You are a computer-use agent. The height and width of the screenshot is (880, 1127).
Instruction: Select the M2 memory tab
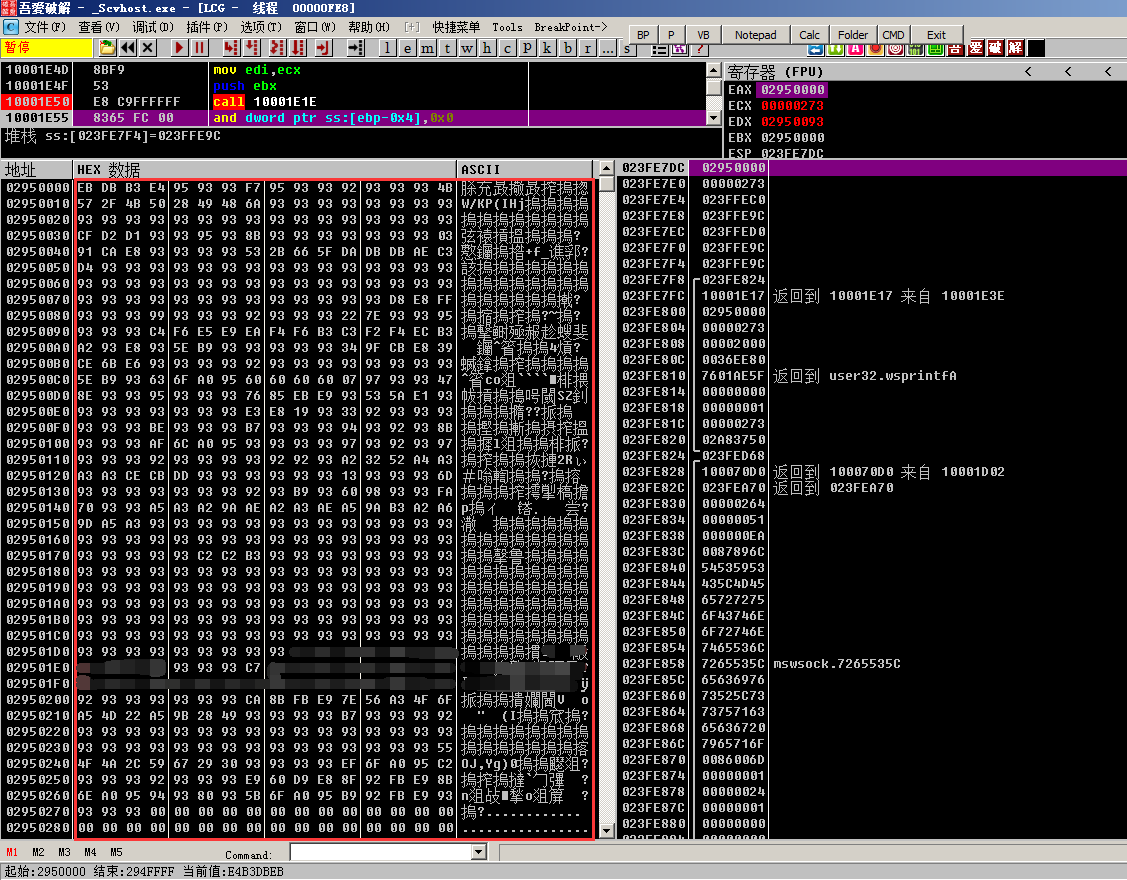click(x=38, y=852)
